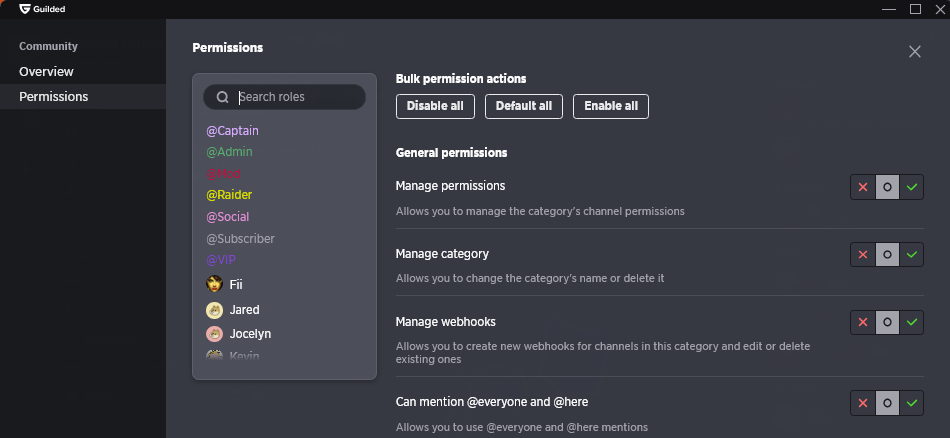This screenshot has height=438, width=950.
Task: Allow mention @everyone and @here permission
Action: (x=912, y=403)
